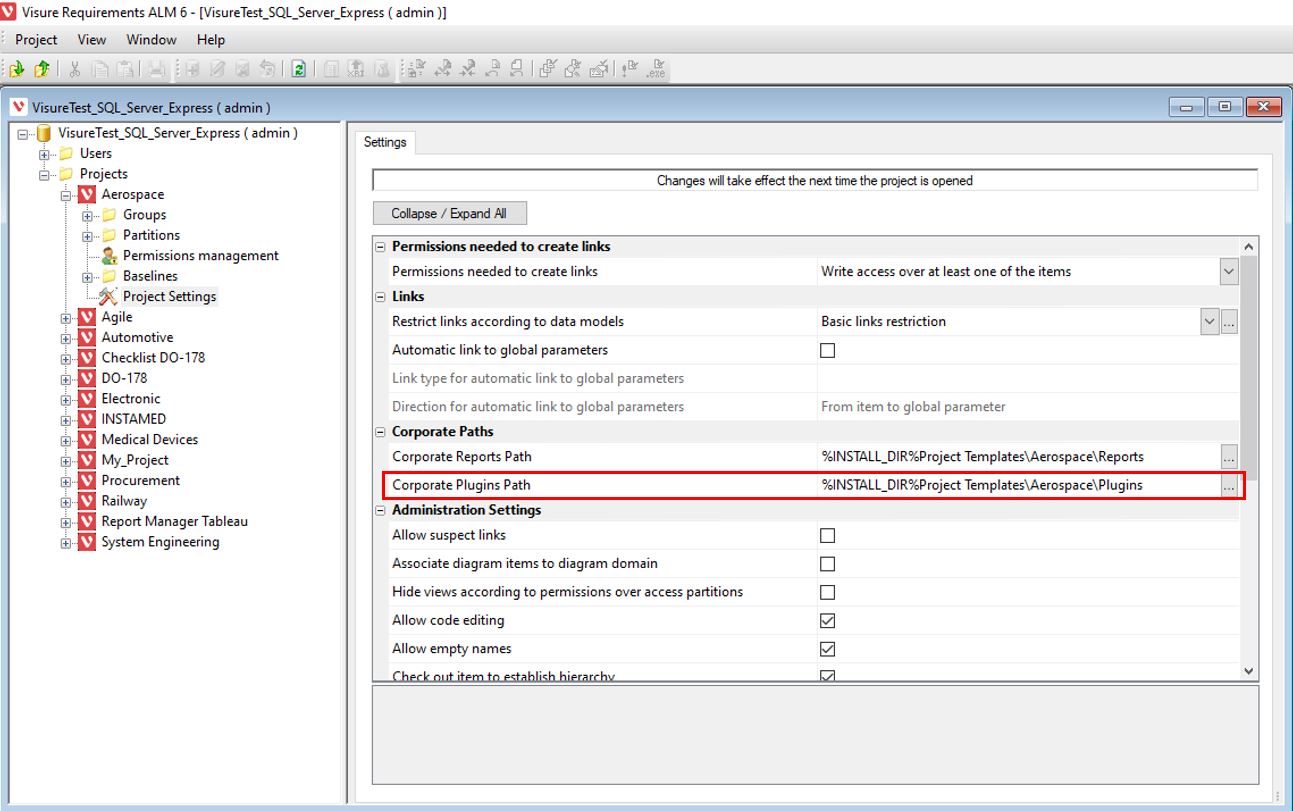
Task: Click the Corporate Plugins Path value field
Action: click(1018, 485)
